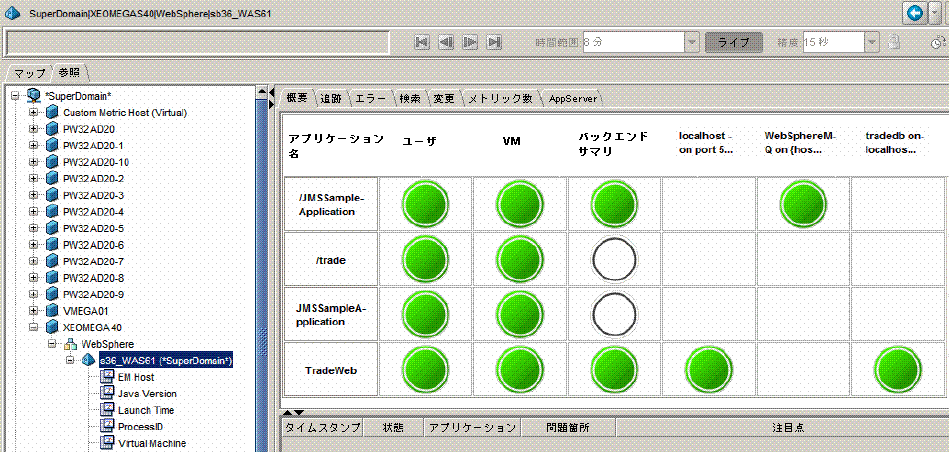
Task: Click TradeWeb tradedb status light
Action: [898, 370]
